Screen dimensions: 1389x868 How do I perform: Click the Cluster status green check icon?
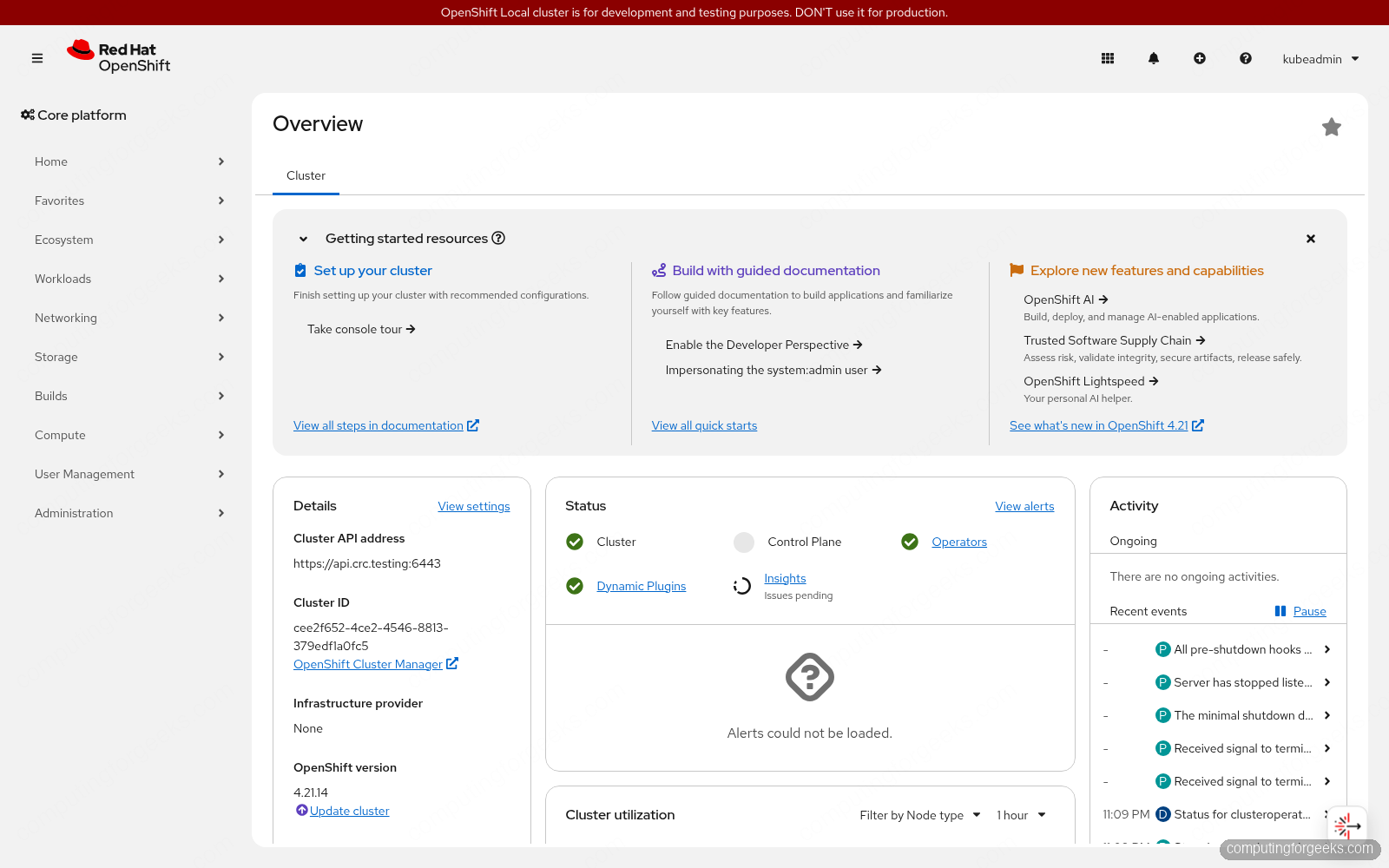(x=575, y=542)
